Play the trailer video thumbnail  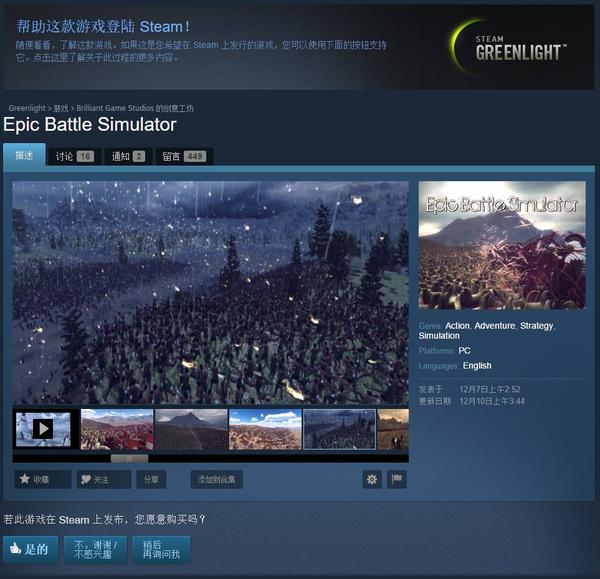pos(43,429)
